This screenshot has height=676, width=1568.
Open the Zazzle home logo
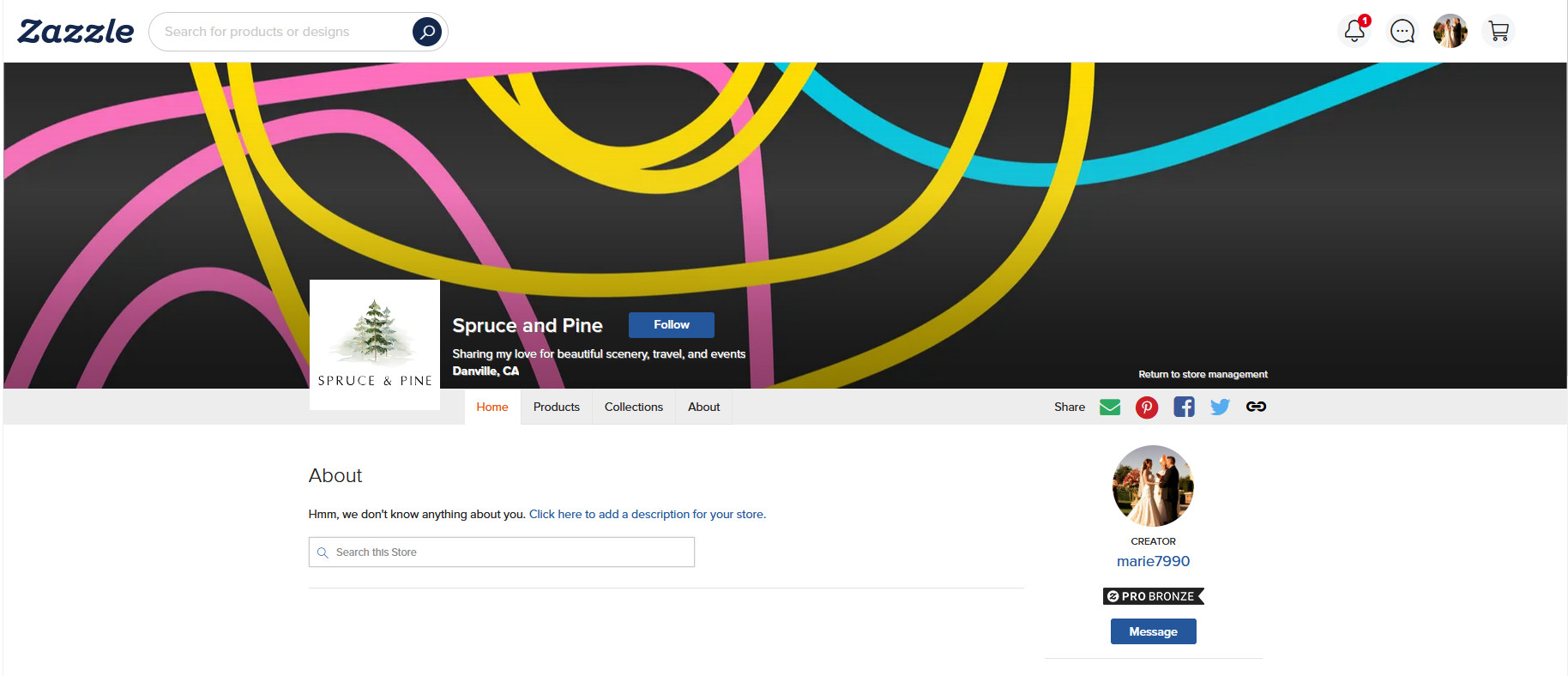pos(75,32)
